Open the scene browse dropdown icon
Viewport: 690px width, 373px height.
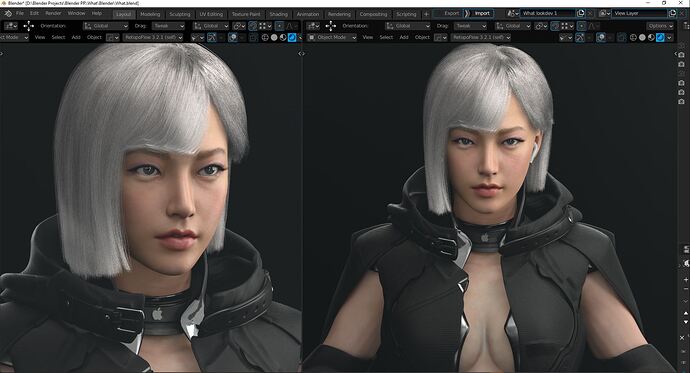click(x=513, y=13)
